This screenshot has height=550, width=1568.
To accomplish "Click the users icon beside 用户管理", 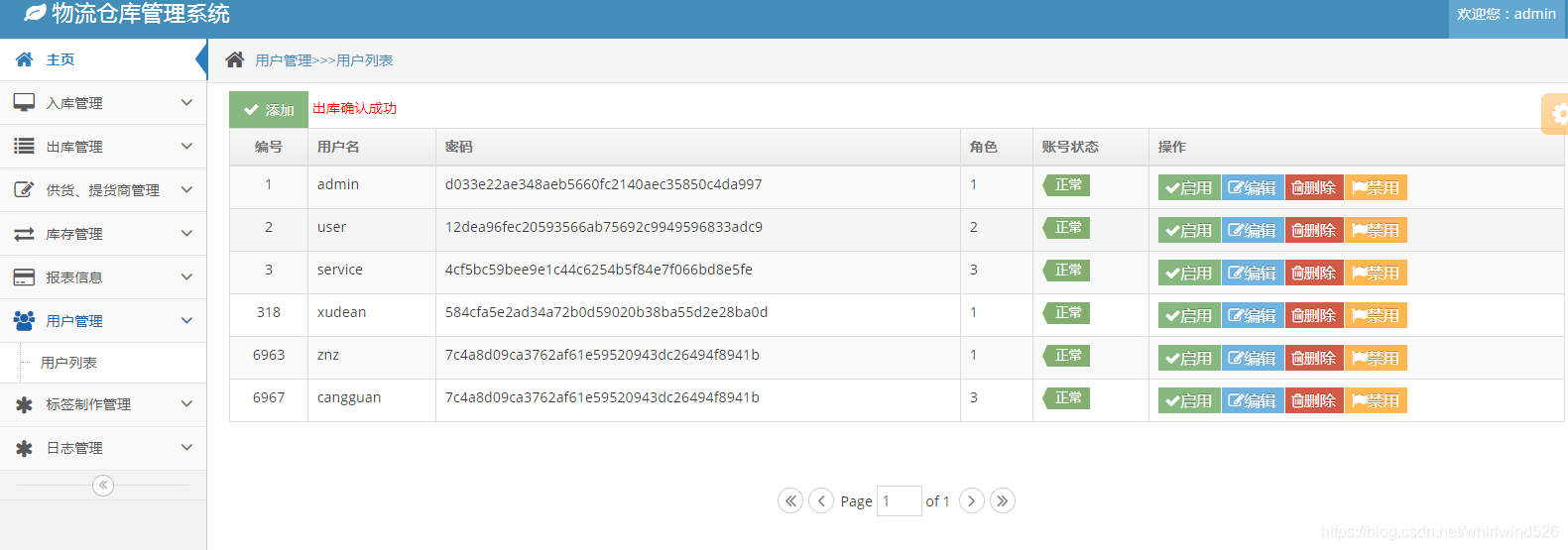I will click(x=24, y=320).
